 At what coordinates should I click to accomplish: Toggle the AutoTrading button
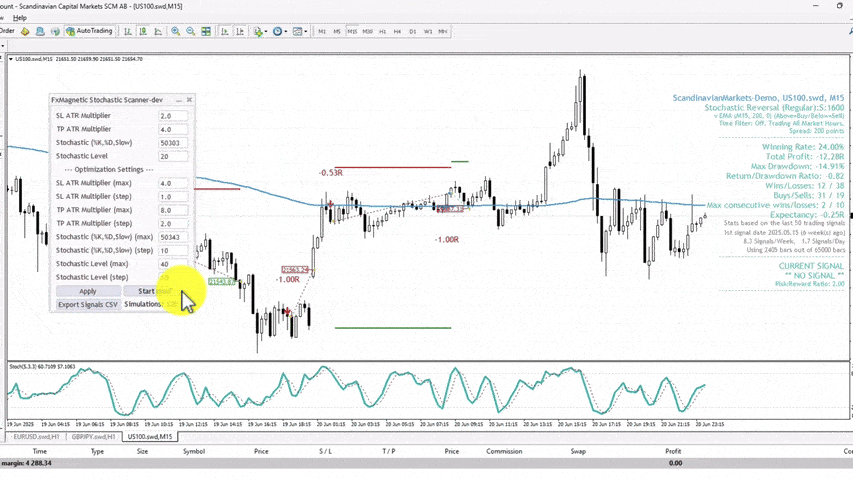[x=89, y=31]
